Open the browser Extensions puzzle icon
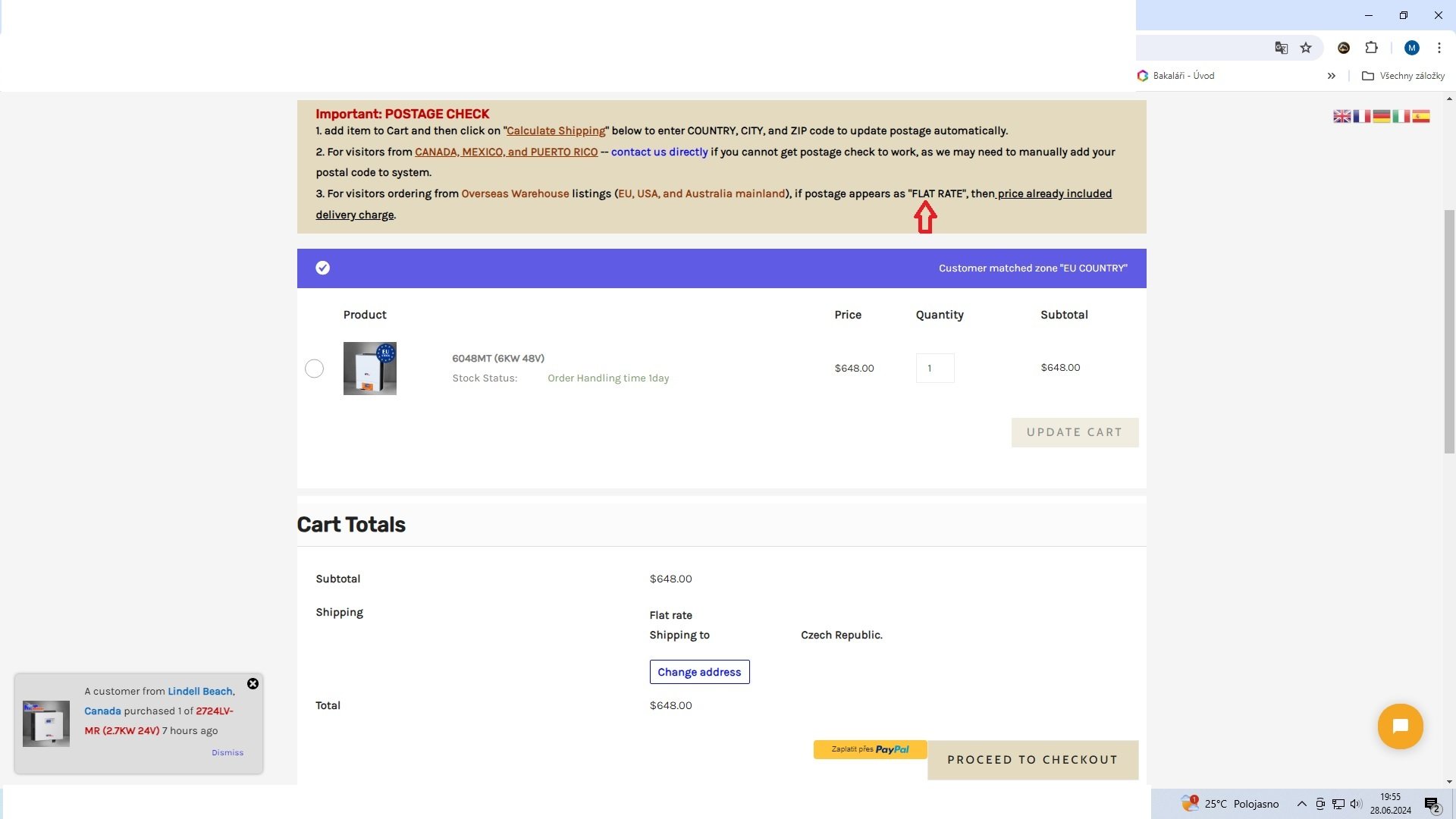1456x819 pixels. point(1371,48)
